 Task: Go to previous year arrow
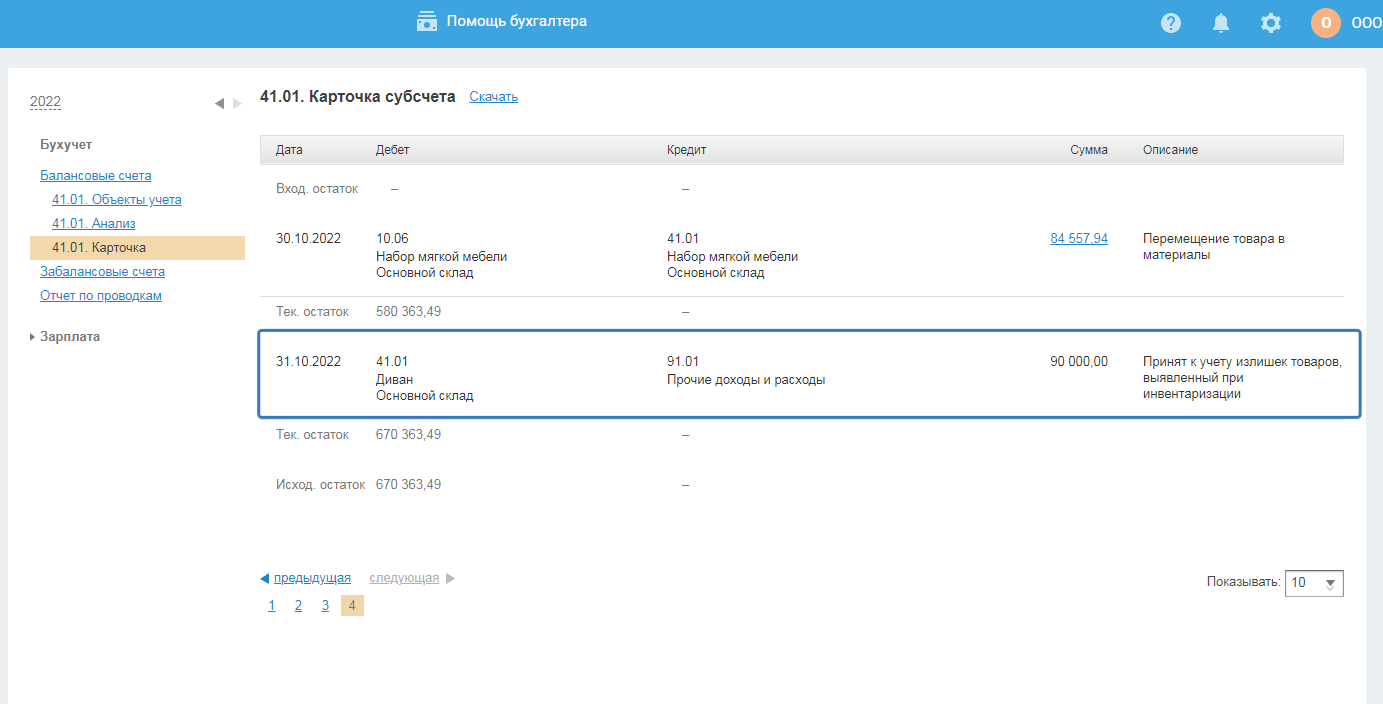click(219, 103)
